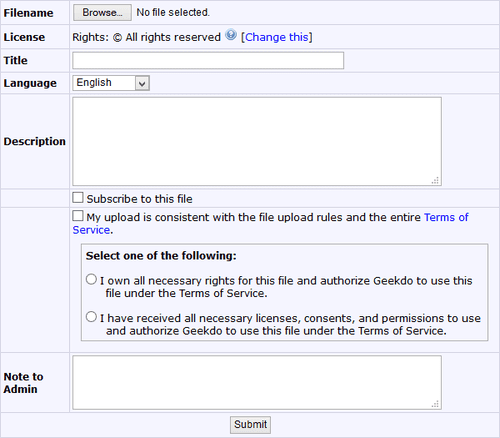Click the I own all necessary rights label text
Screen dimensions: 500x438
[286, 287]
